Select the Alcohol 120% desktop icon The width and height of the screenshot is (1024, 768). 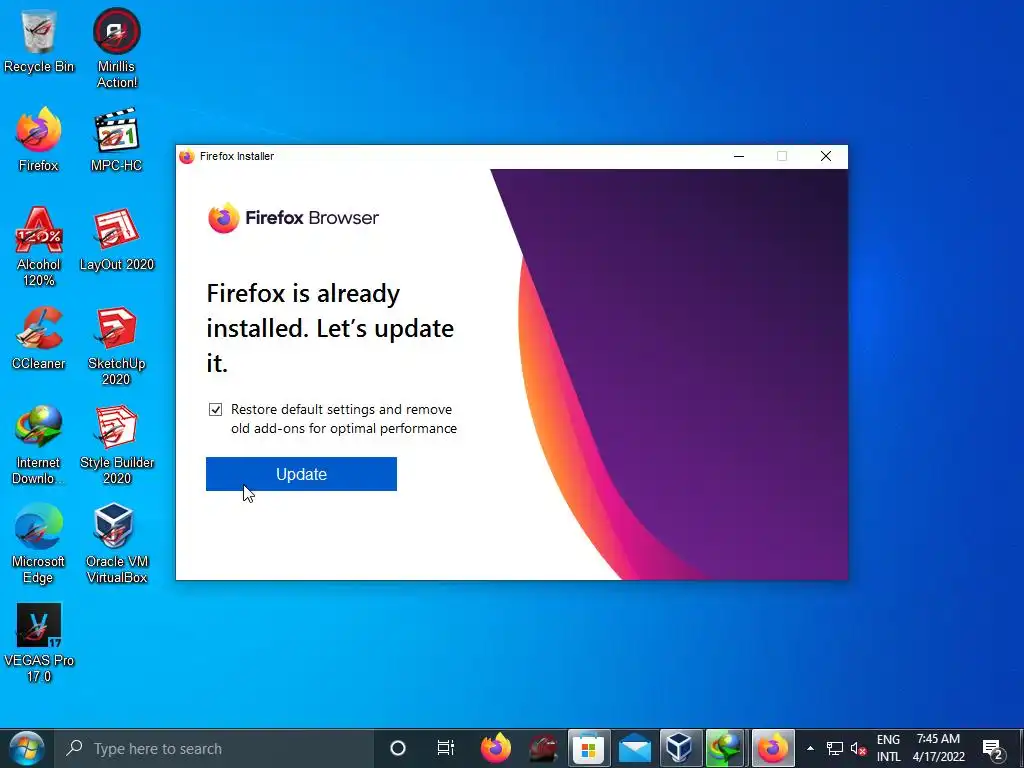click(x=39, y=246)
